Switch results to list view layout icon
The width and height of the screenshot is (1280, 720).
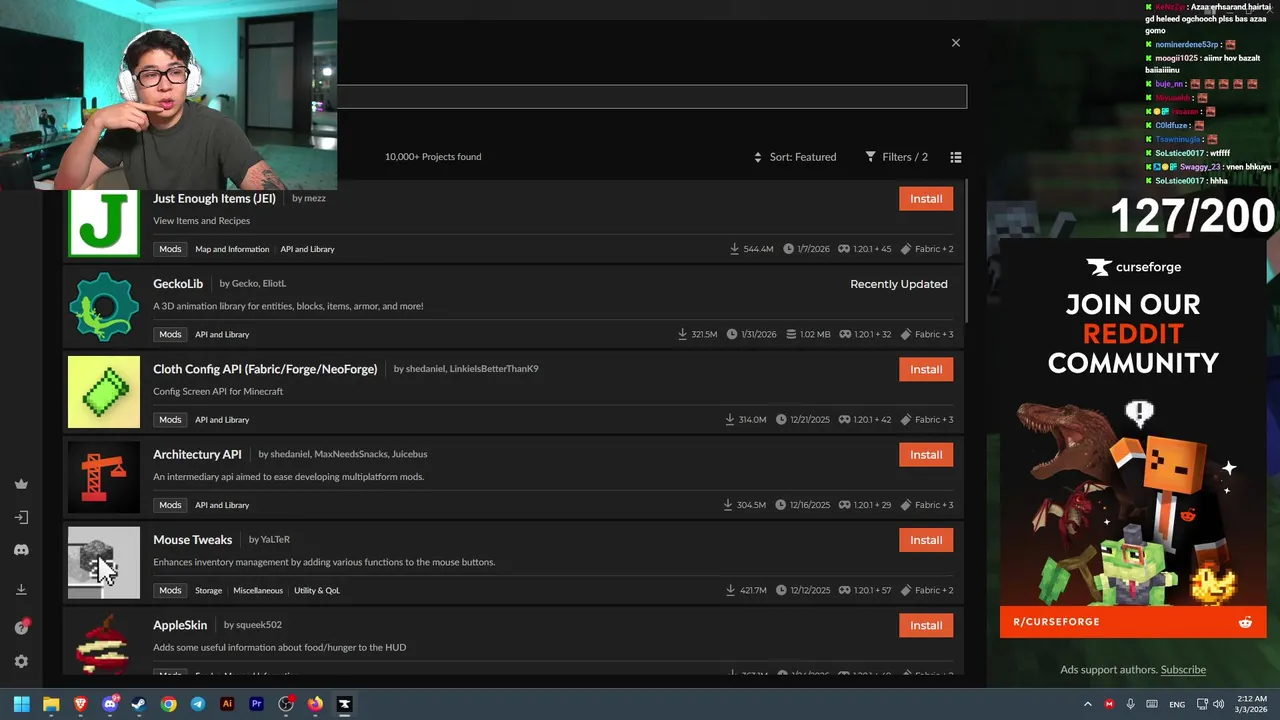956,157
